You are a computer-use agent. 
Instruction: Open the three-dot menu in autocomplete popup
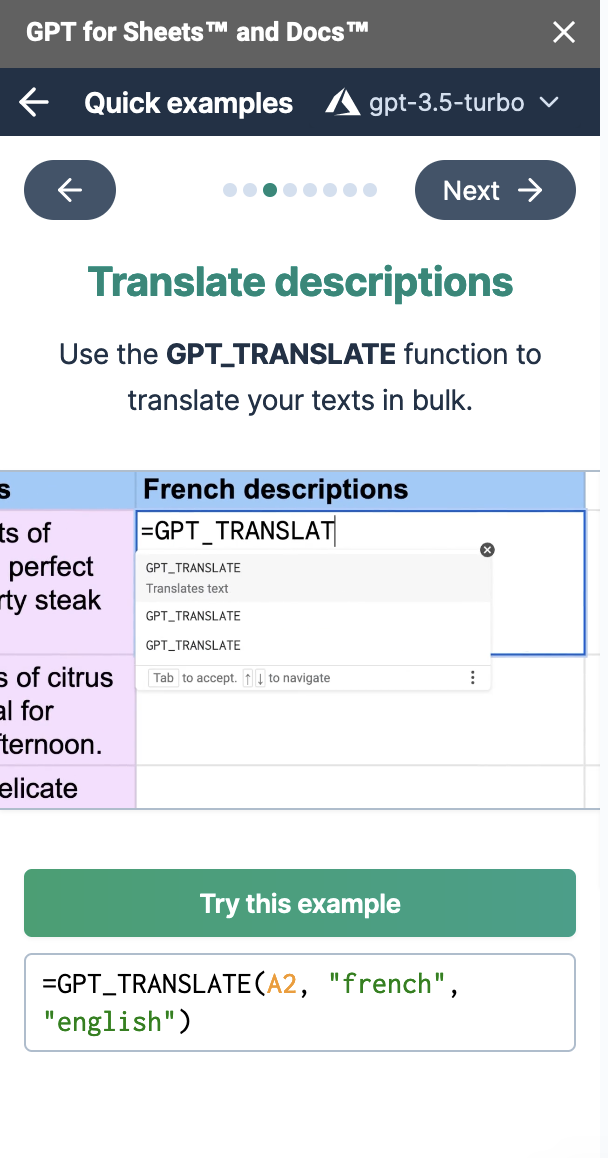click(x=473, y=678)
